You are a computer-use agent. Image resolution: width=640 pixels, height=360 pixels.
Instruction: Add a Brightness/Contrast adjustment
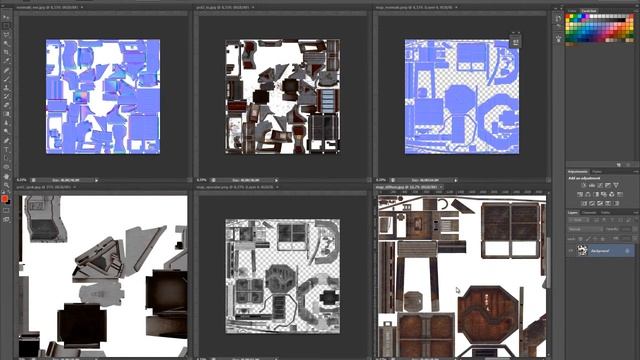(584, 185)
